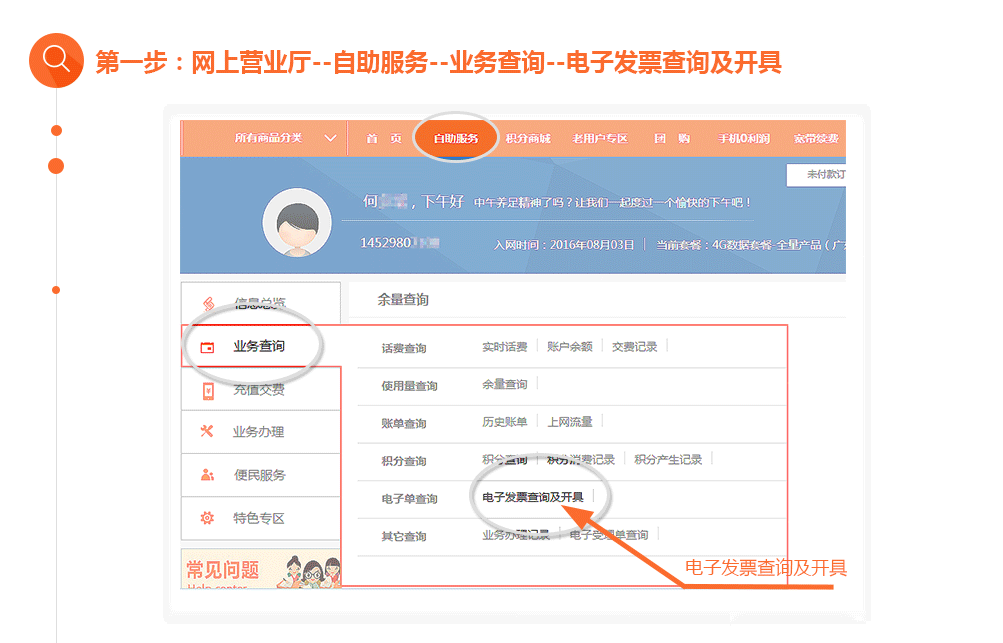Image resolution: width=1003 pixels, height=643 pixels.
Task: Click 余量查询 link under 使用量查询
Action: point(505,385)
